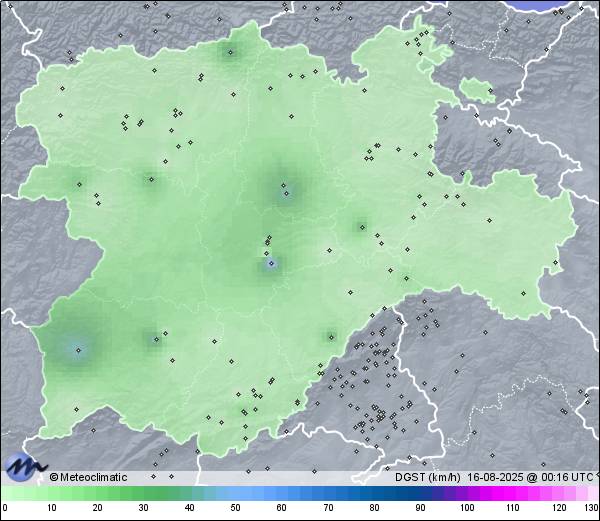Click the scale label 0

[5, 508]
